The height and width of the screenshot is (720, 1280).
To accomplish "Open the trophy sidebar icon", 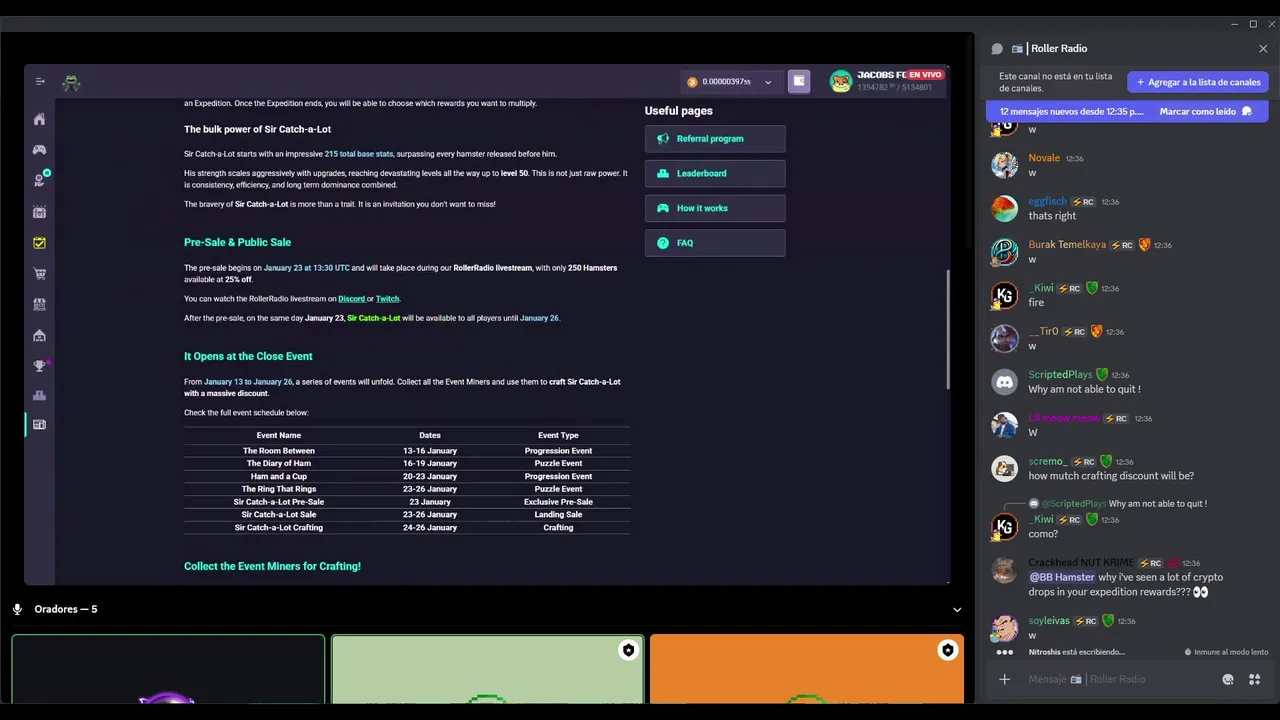I will (40, 365).
